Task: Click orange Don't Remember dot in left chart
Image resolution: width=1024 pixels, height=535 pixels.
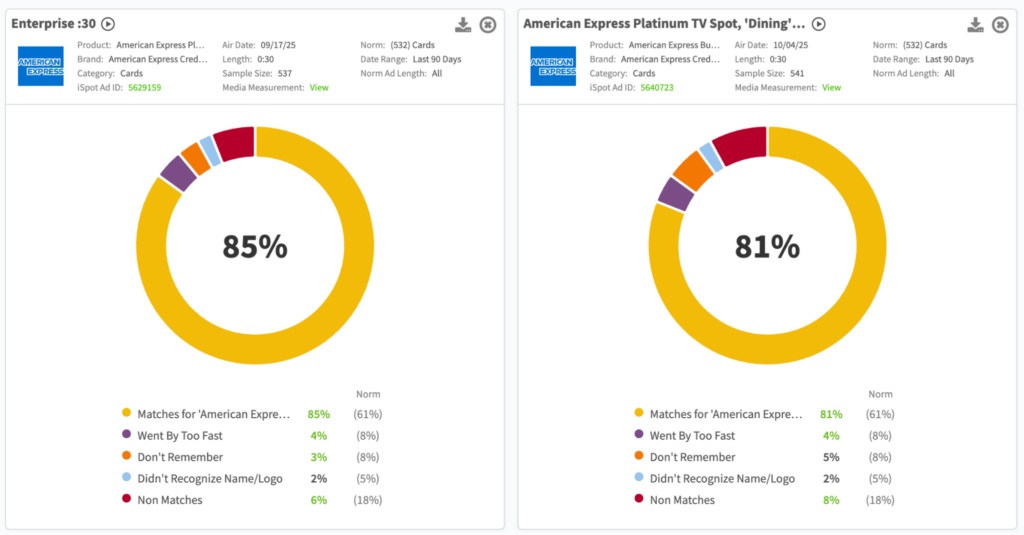Action: (x=127, y=457)
